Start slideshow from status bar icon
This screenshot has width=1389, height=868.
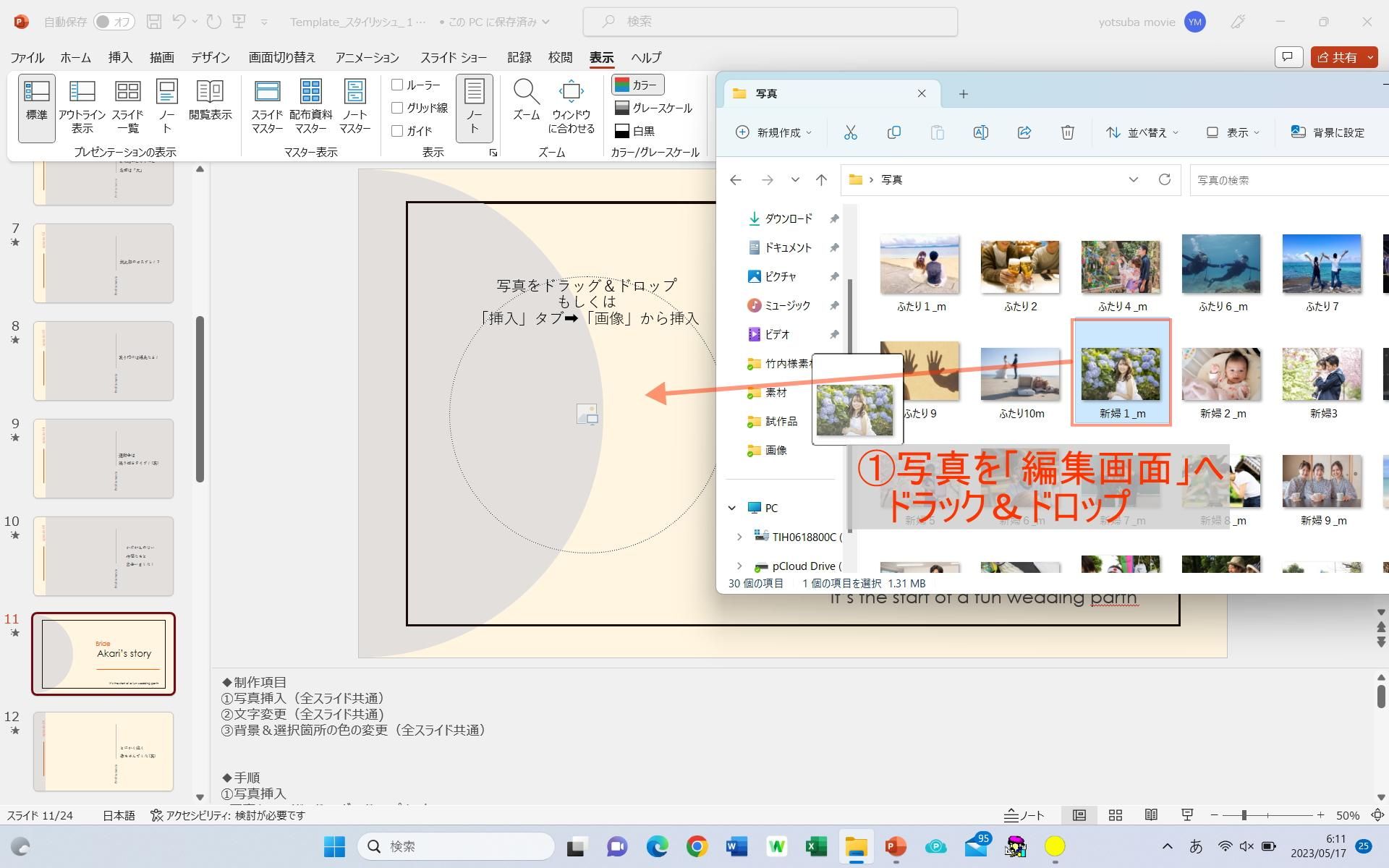click(x=1187, y=815)
